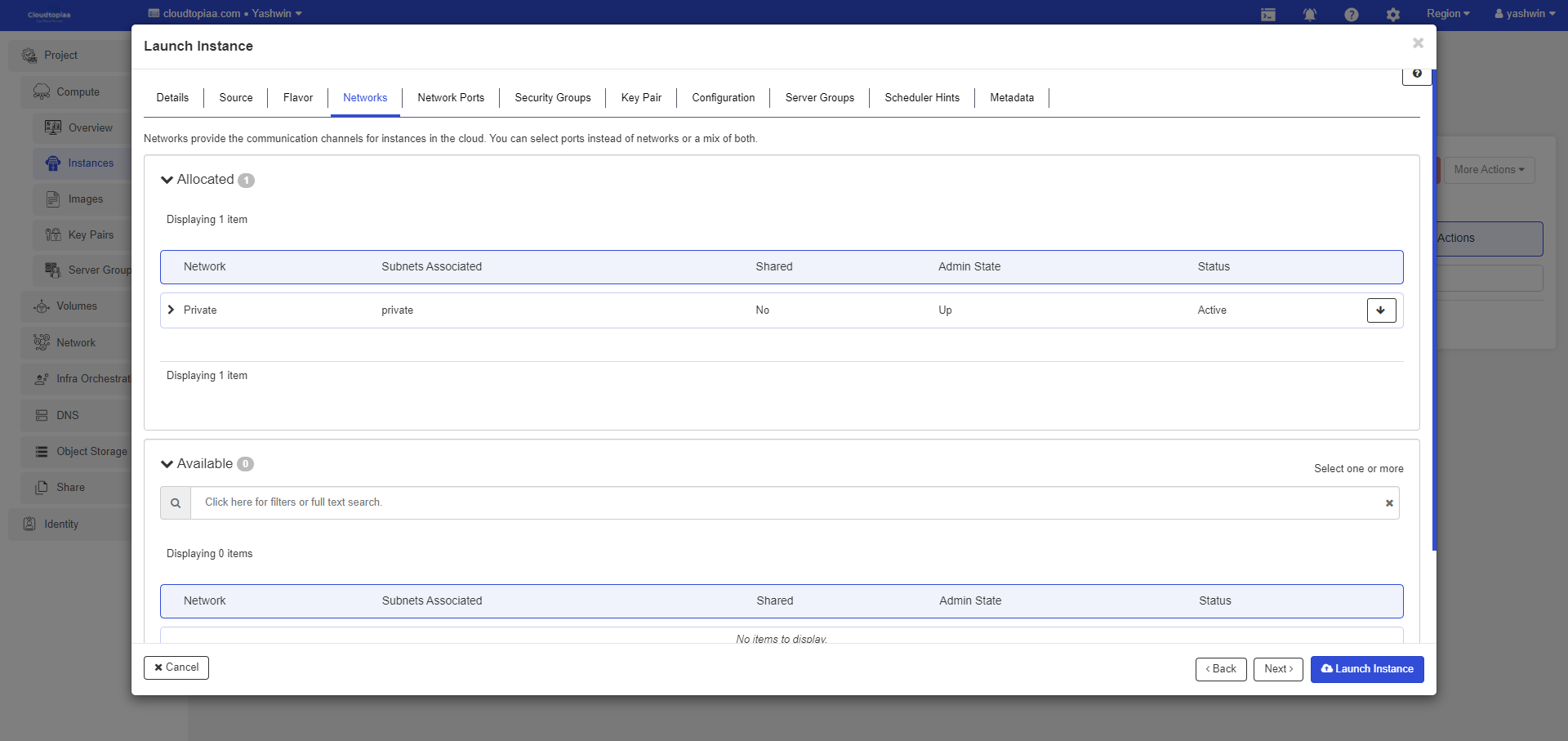Click the down arrow to deallocate Private network
Viewport: 1568px width, 741px height.
(1381, 310)
